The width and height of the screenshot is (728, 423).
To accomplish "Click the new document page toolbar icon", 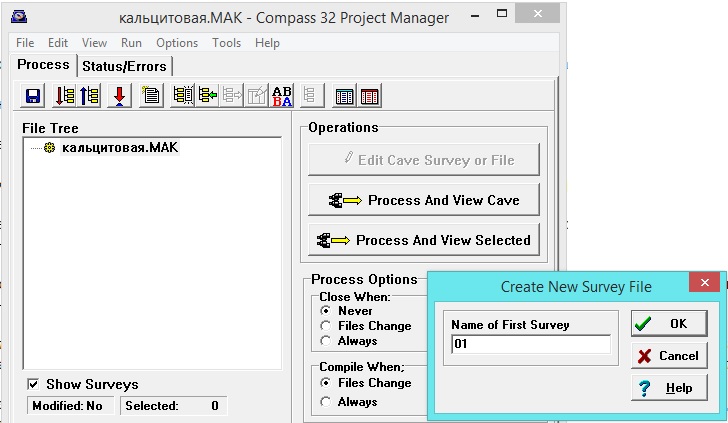I will pyautogui.click(x=152, y=96).
